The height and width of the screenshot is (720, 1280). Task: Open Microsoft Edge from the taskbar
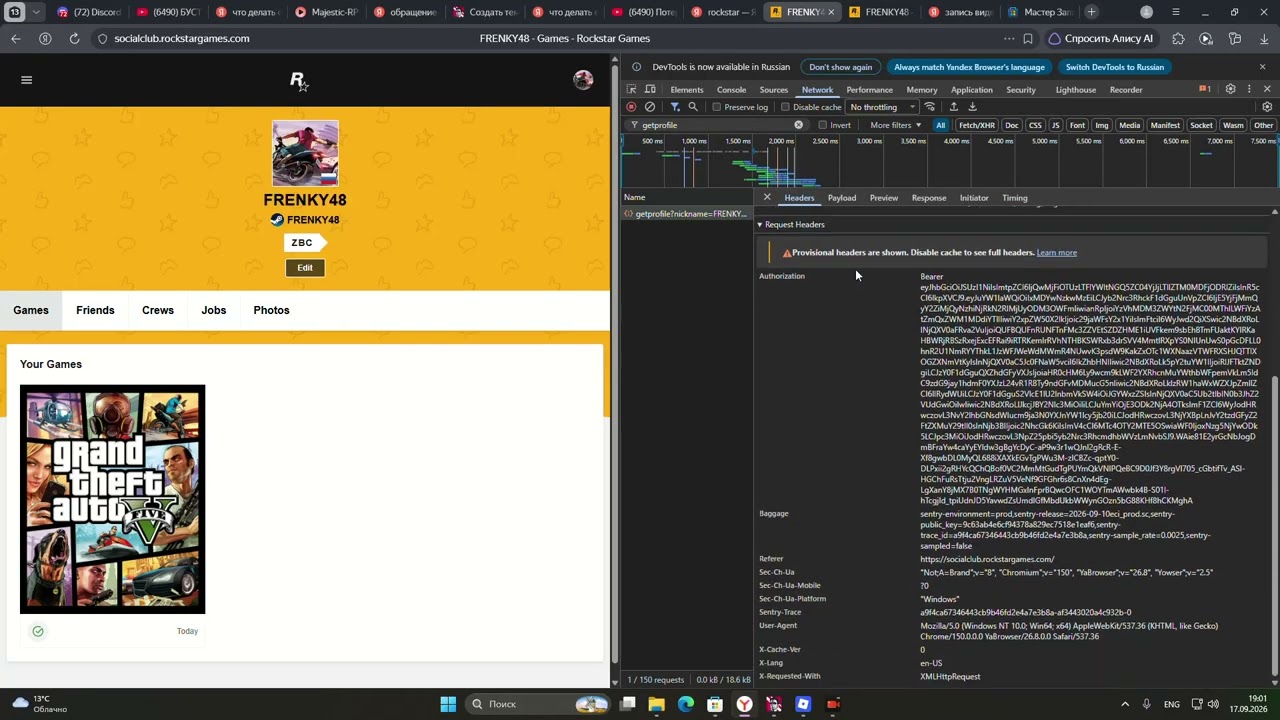(686, 704)
